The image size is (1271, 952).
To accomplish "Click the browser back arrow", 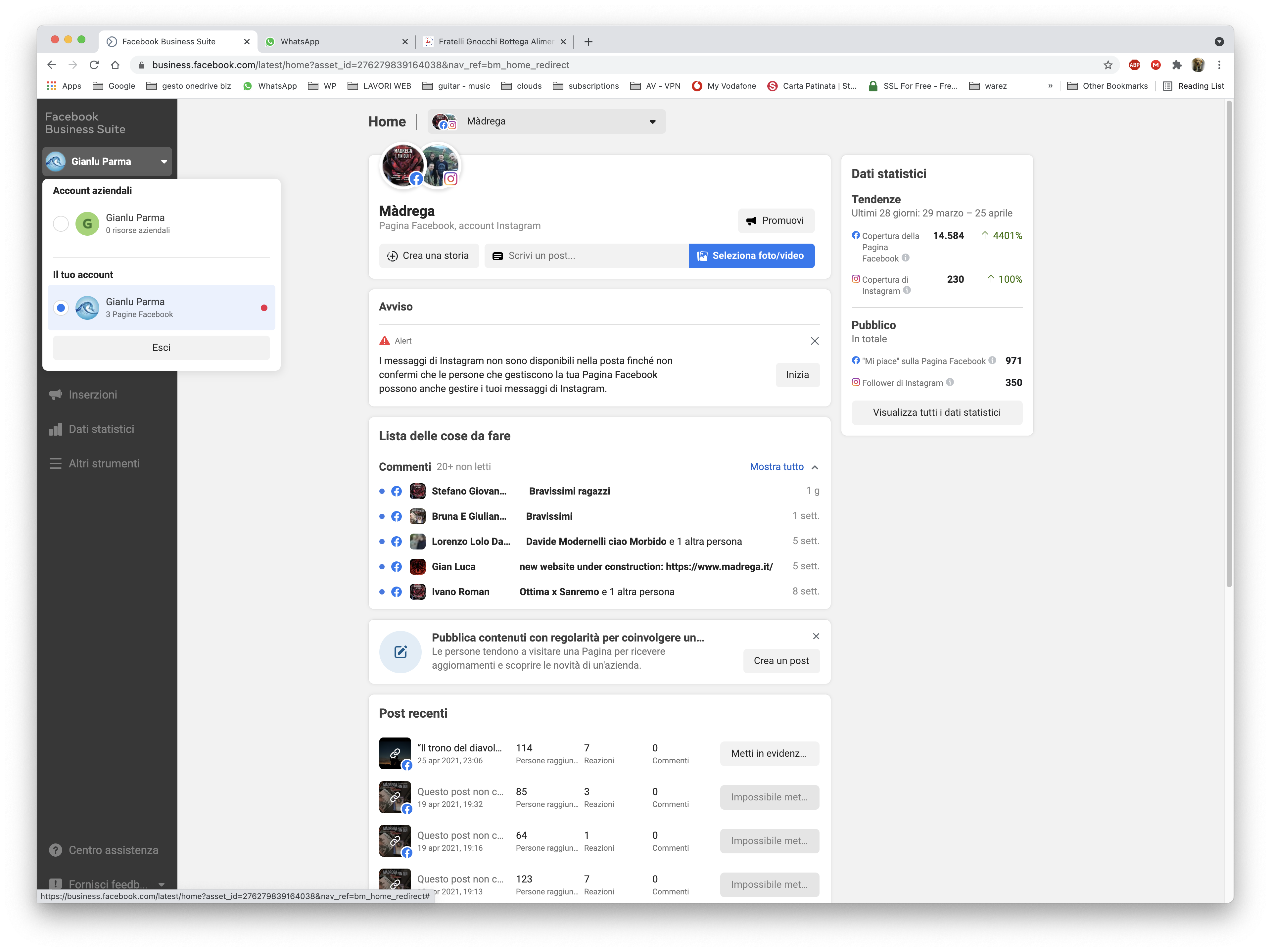I will coord(52,65).
